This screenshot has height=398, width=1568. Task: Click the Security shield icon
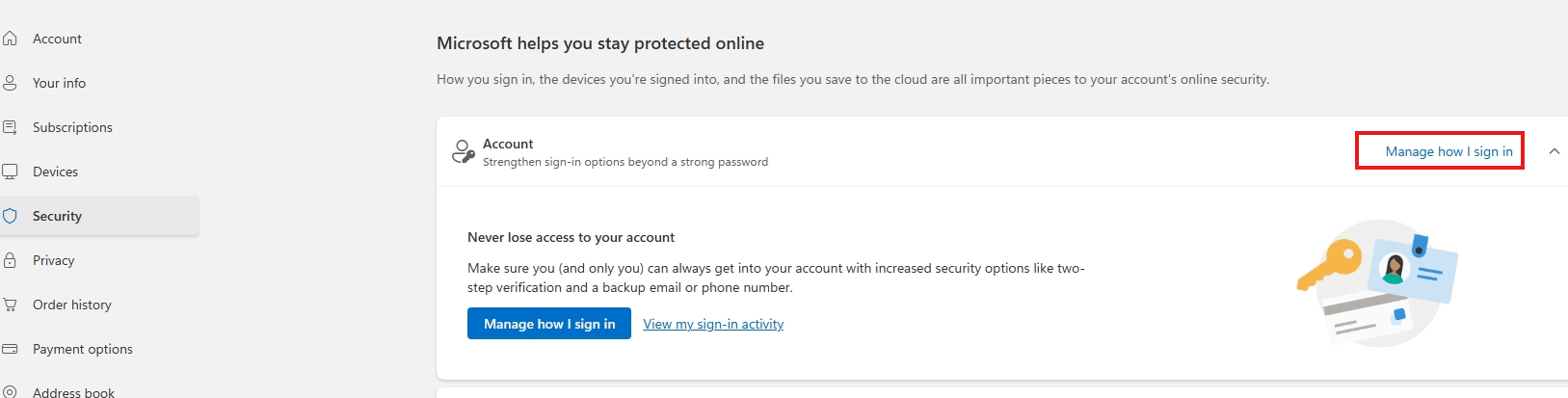tap(10, 216)
